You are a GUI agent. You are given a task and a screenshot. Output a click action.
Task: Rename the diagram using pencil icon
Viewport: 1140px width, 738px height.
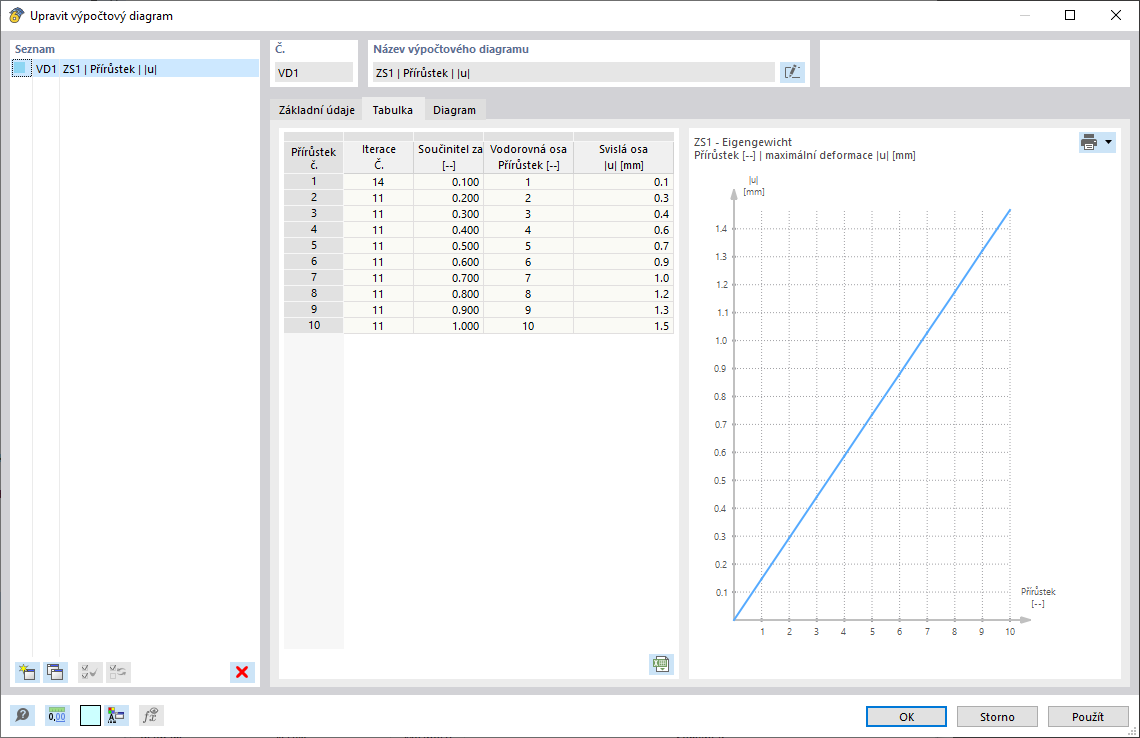(x=792, y=72)
